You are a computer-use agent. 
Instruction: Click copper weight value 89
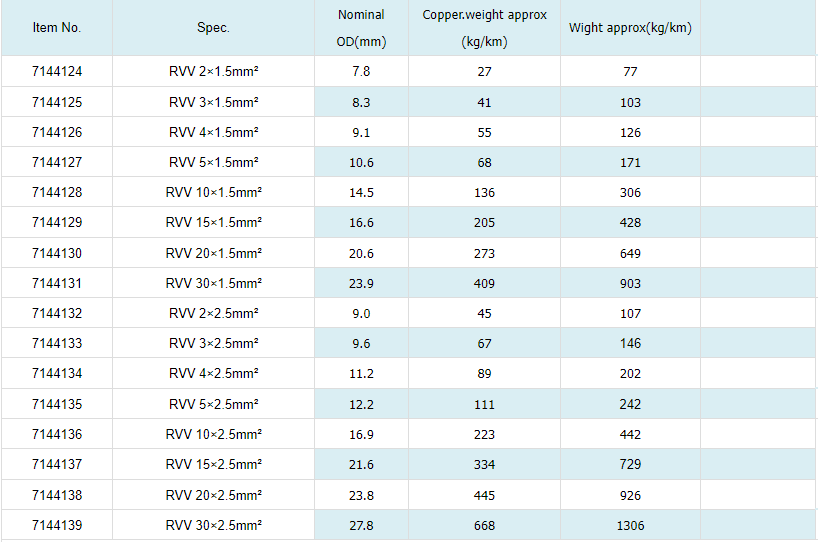(485, 374)
